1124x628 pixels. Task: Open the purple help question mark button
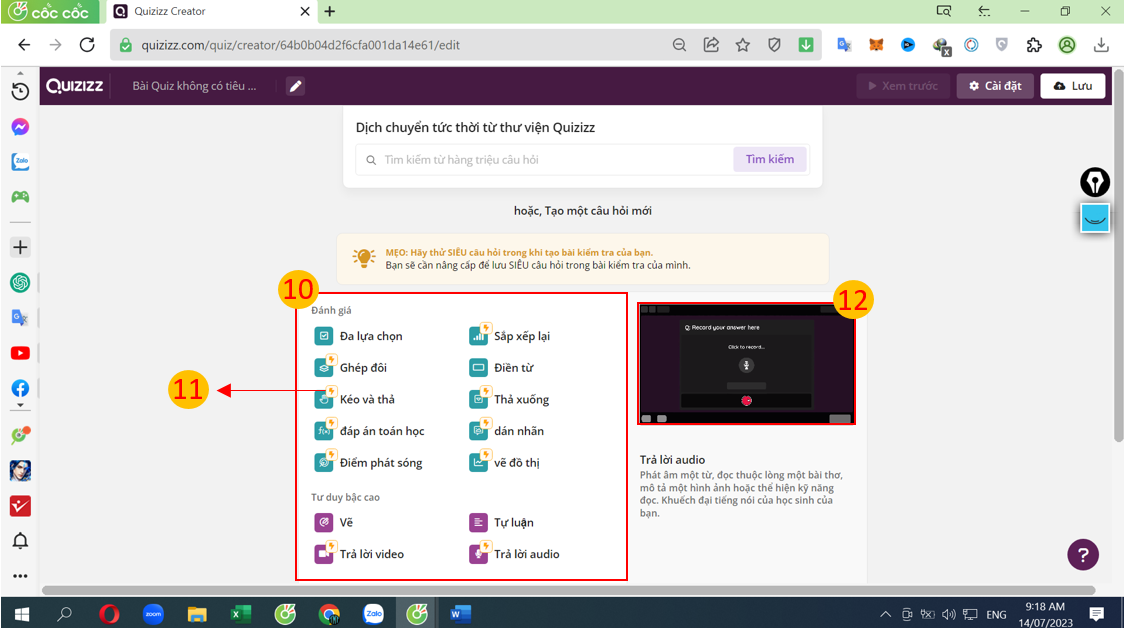tap(1082, 554)
